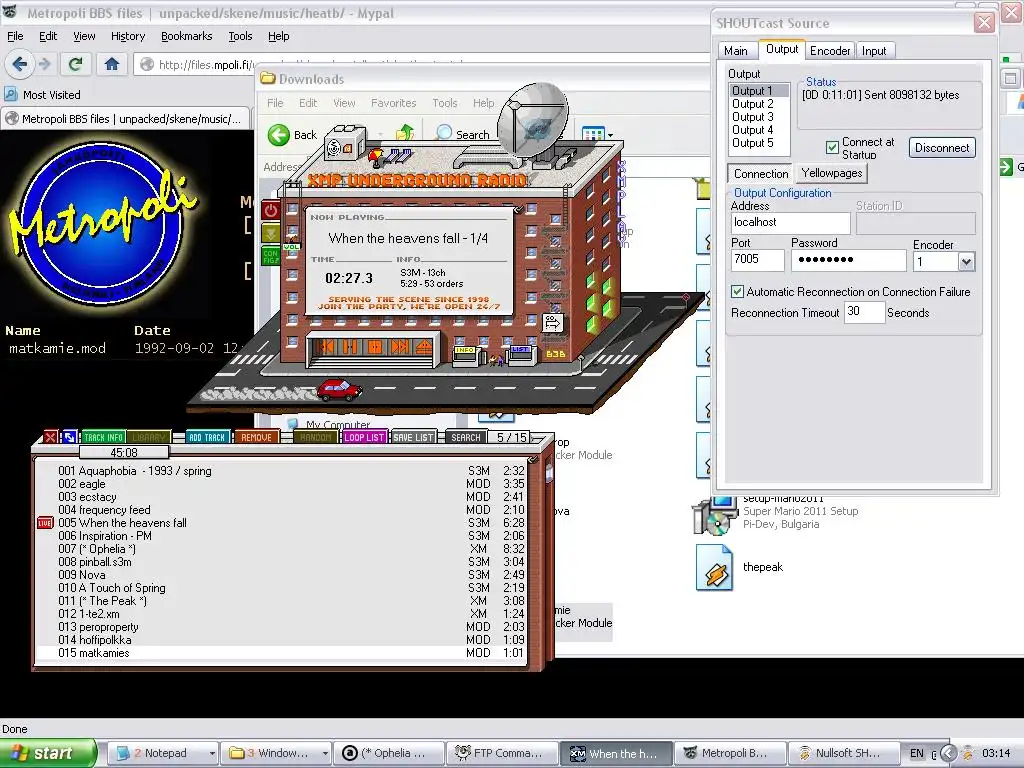Open the Tools menu in Mypal

(x=240, y=36)
